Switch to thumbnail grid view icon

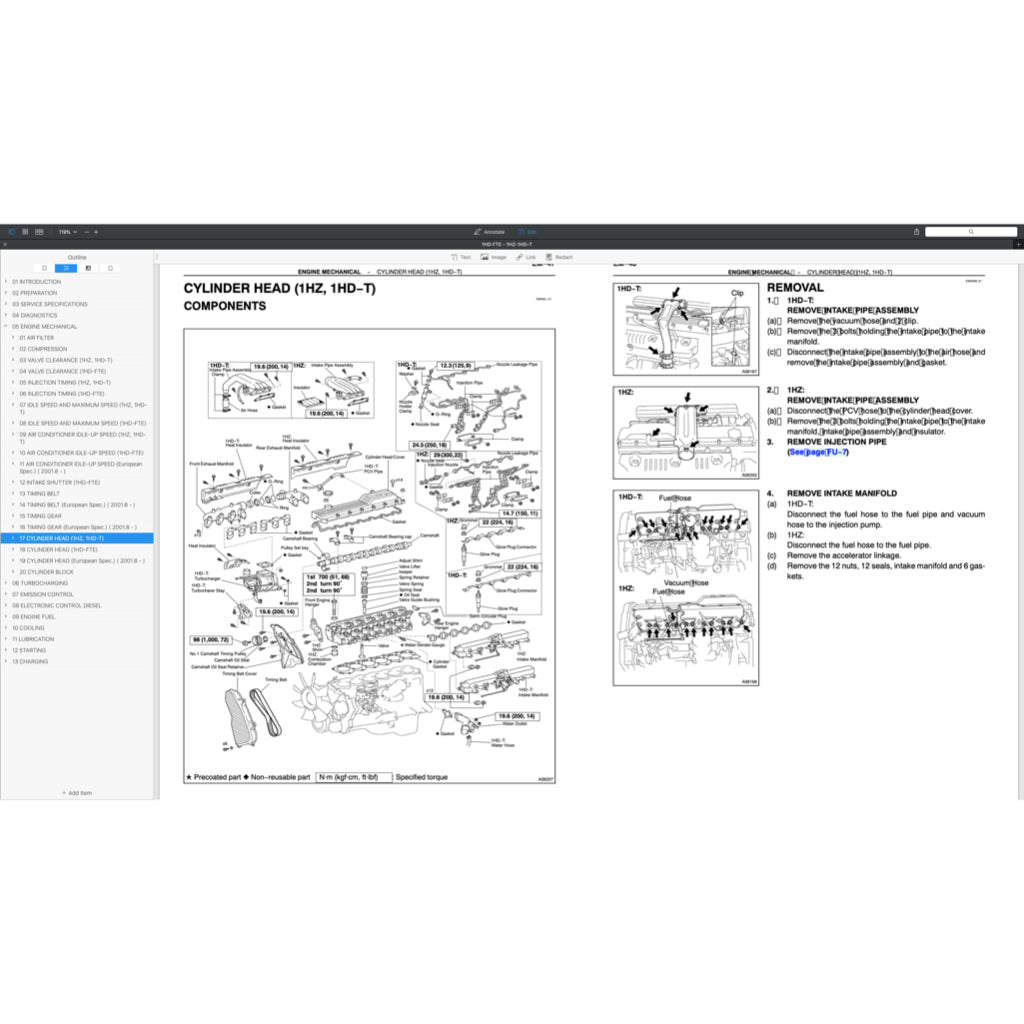tap(25, 231)
